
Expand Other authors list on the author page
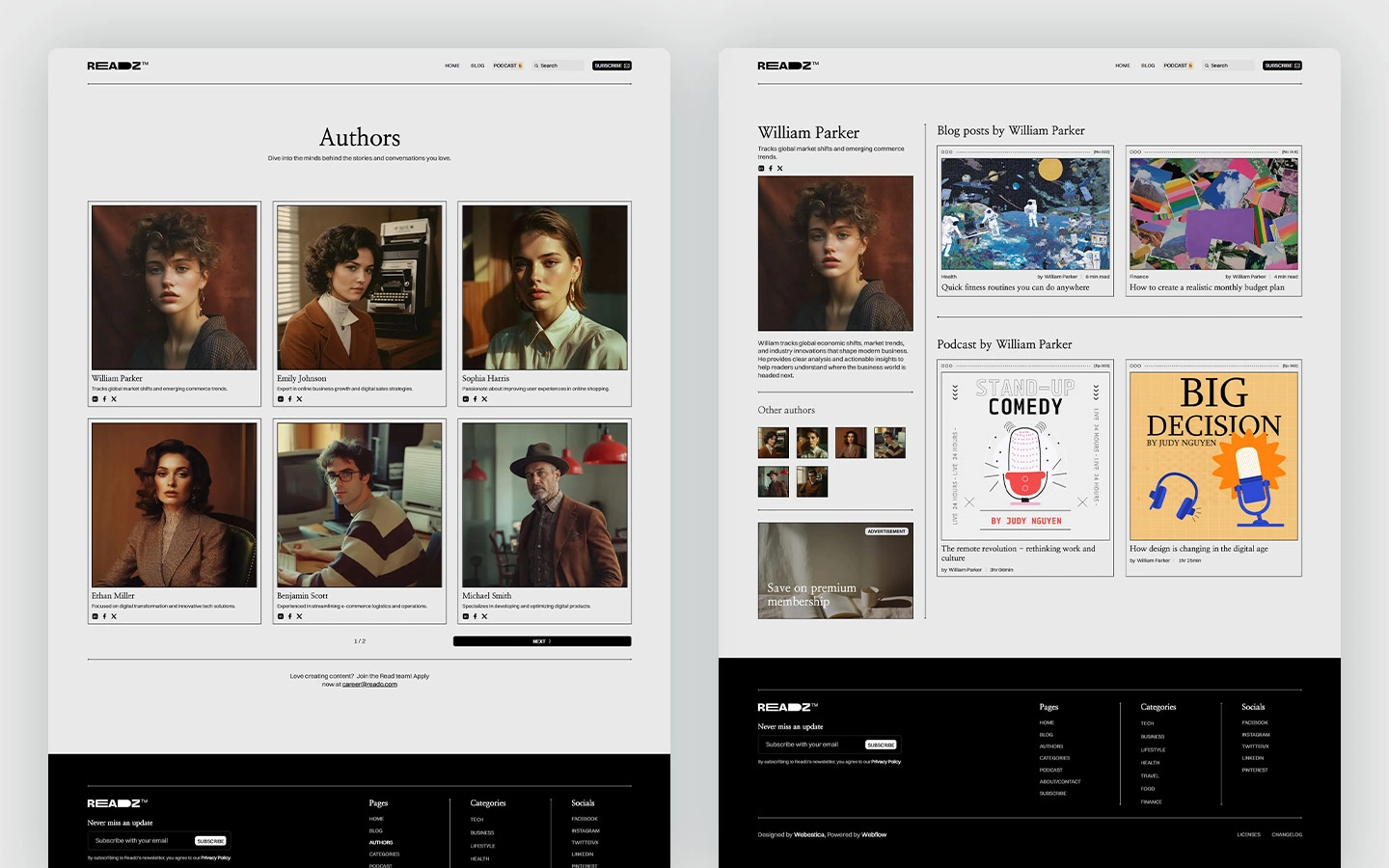click(x=786, y=410)
